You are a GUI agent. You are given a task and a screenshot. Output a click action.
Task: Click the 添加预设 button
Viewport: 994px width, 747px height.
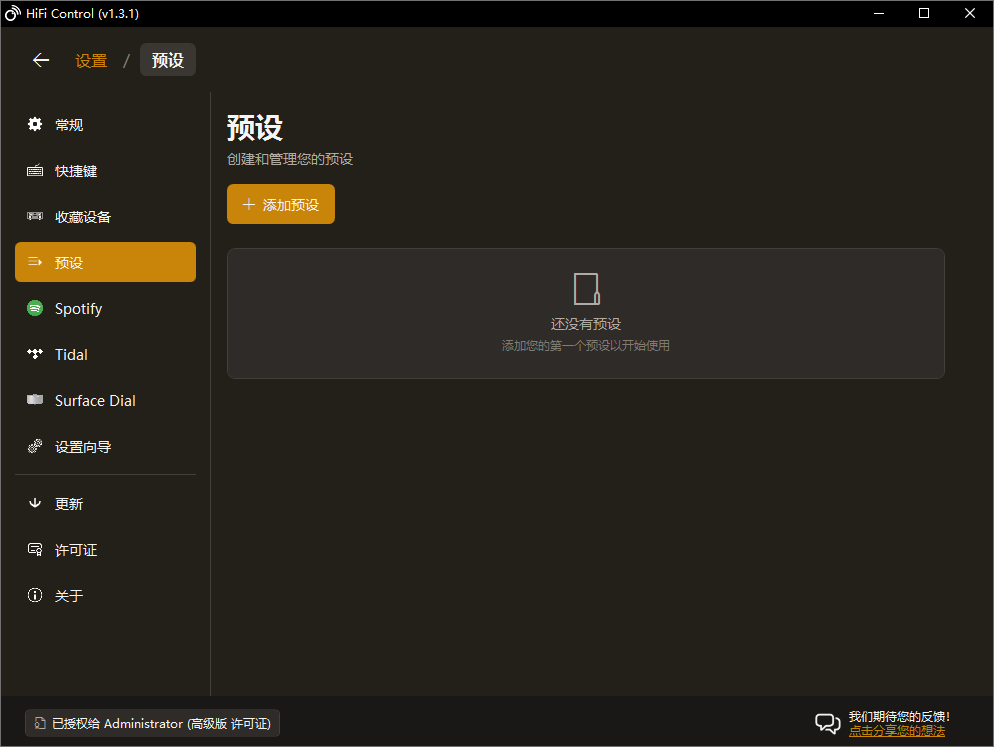[x=280, y=204]
